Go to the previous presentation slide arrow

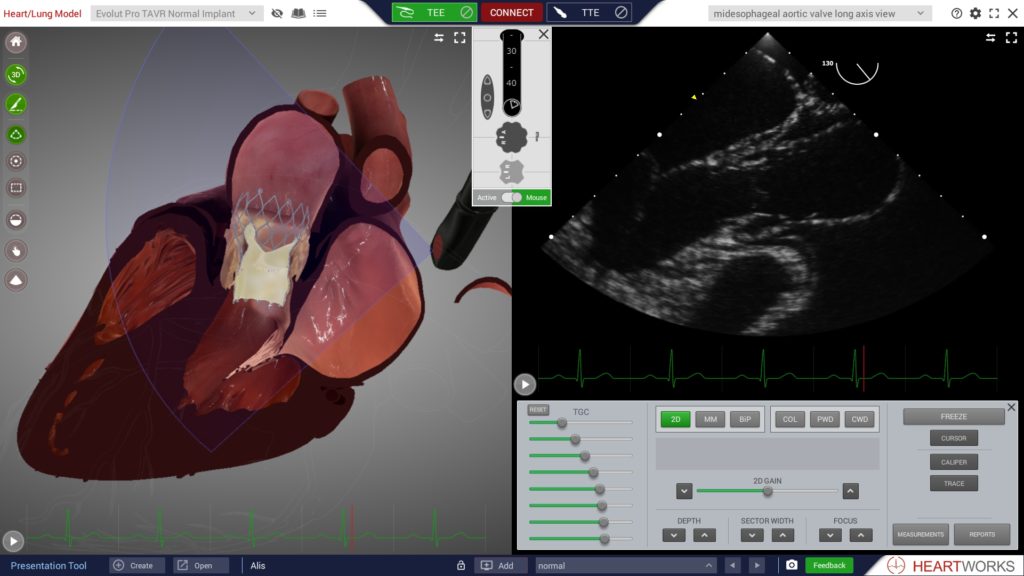click(x=733, y=566)
